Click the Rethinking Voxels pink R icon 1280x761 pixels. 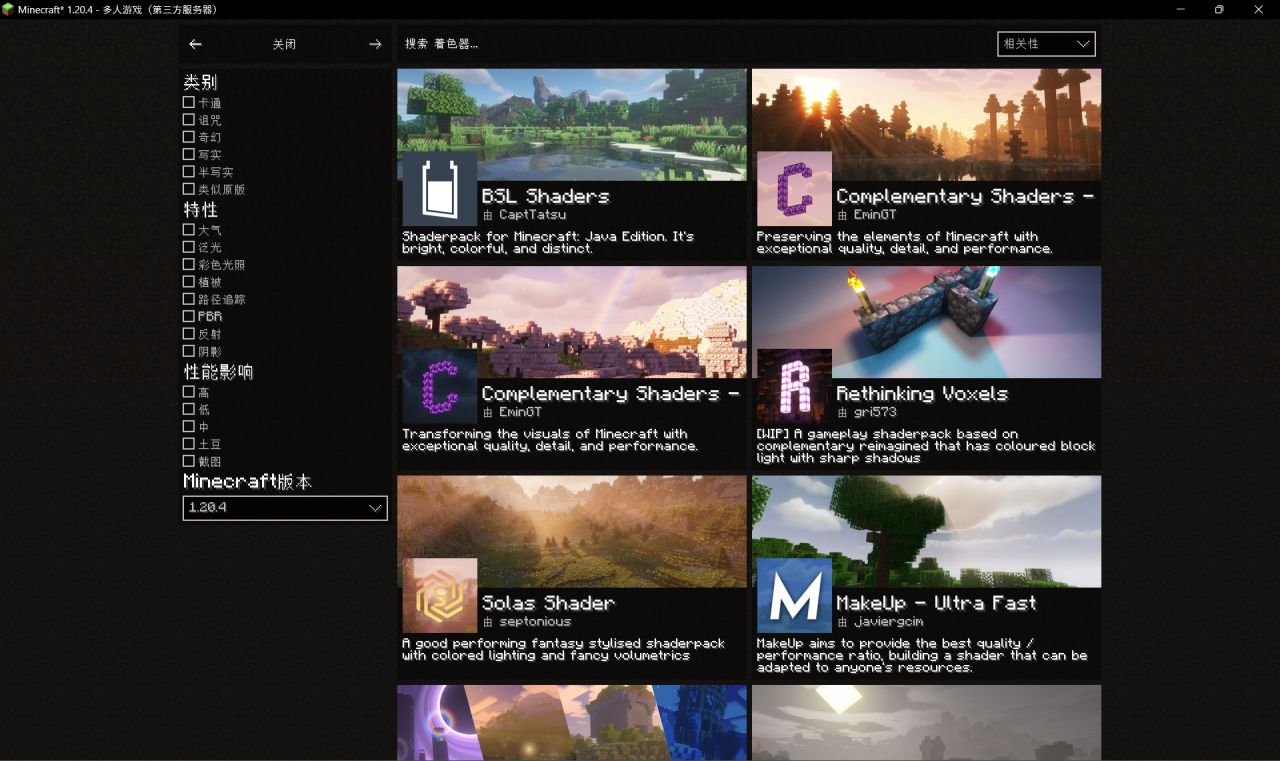tap(794, 386)
